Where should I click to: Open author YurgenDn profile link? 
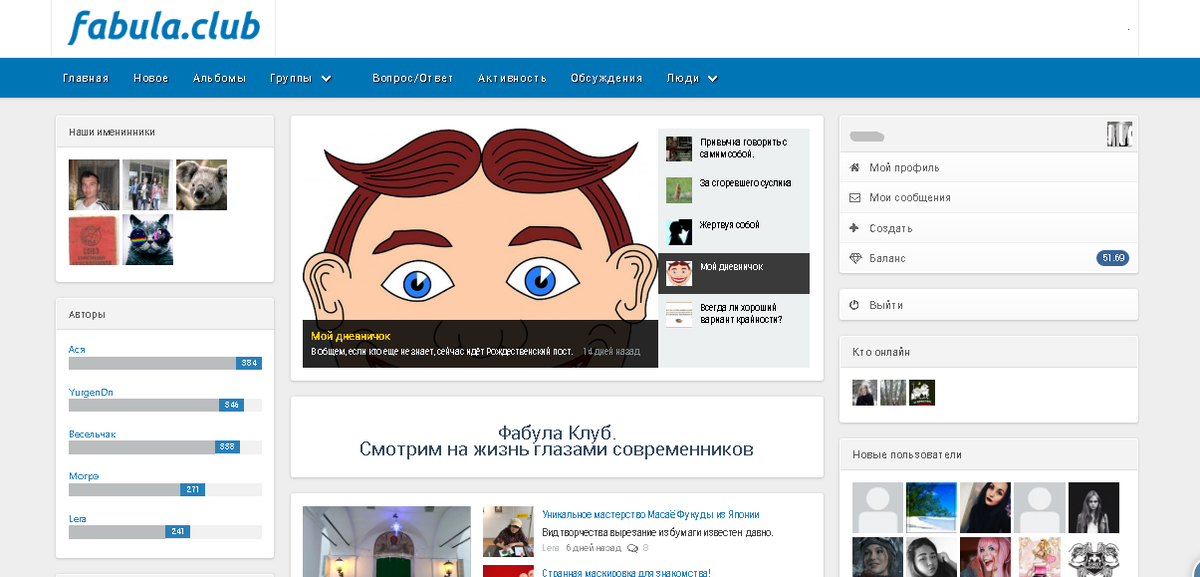click(91, 392)
